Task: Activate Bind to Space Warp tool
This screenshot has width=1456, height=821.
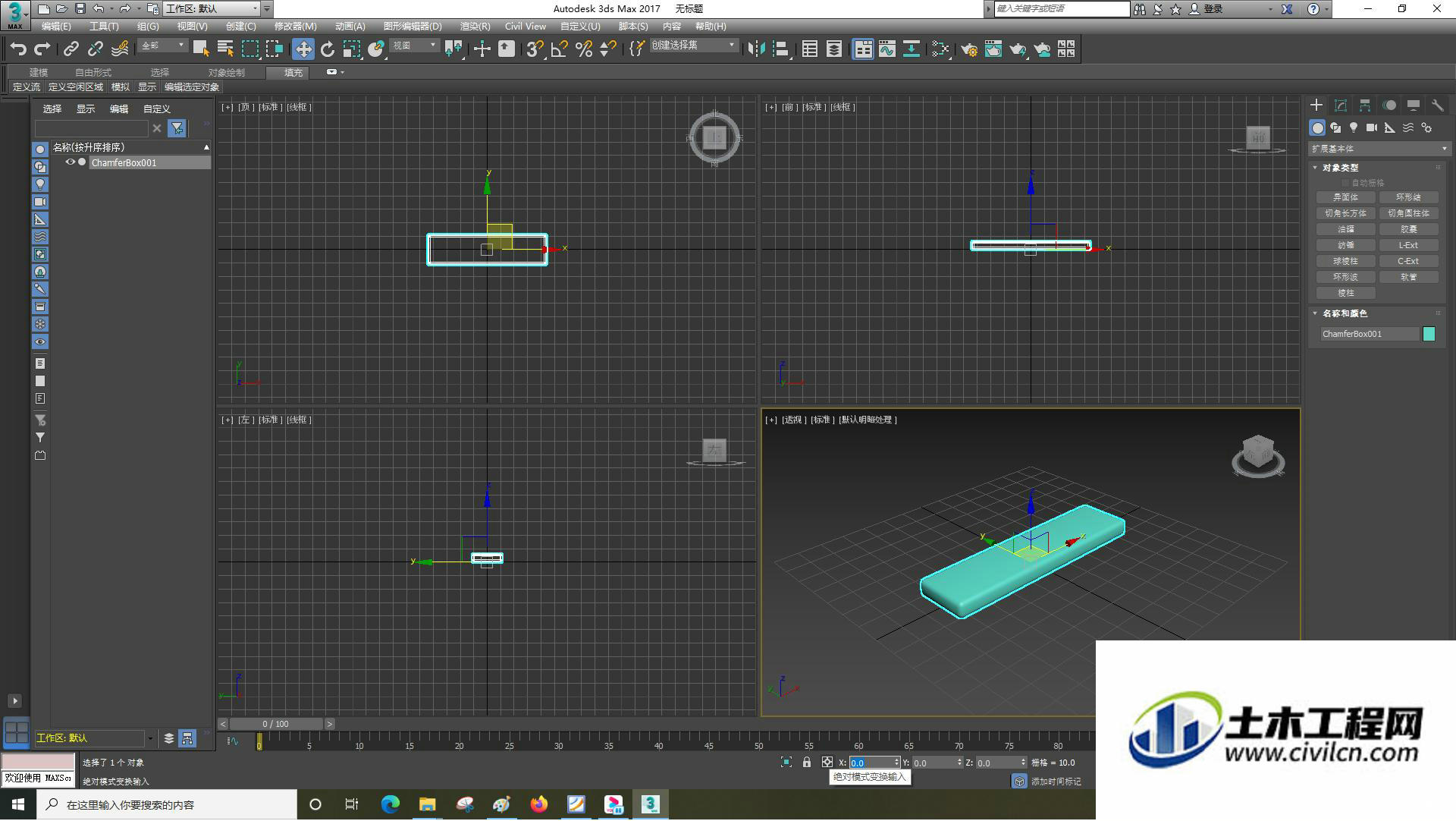Action: (x=120, y=49)
